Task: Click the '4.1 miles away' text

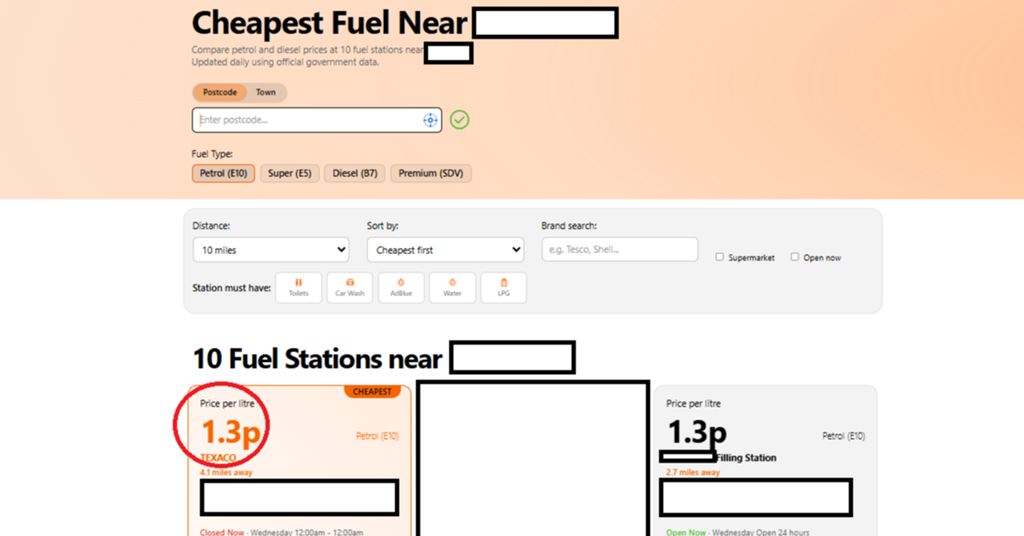Action: [226, 473]
